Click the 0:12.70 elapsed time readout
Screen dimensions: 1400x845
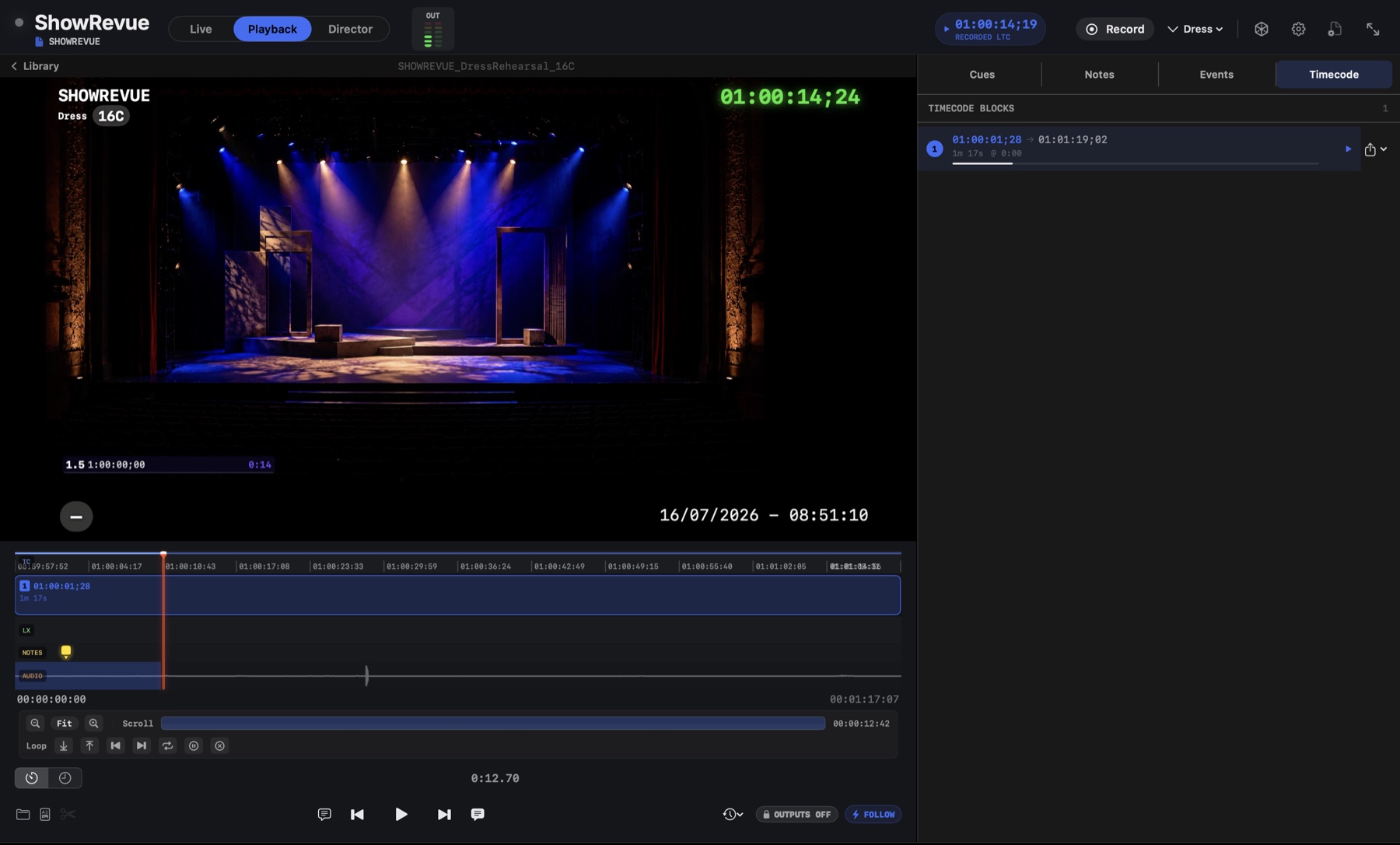[x=495, y=778]
